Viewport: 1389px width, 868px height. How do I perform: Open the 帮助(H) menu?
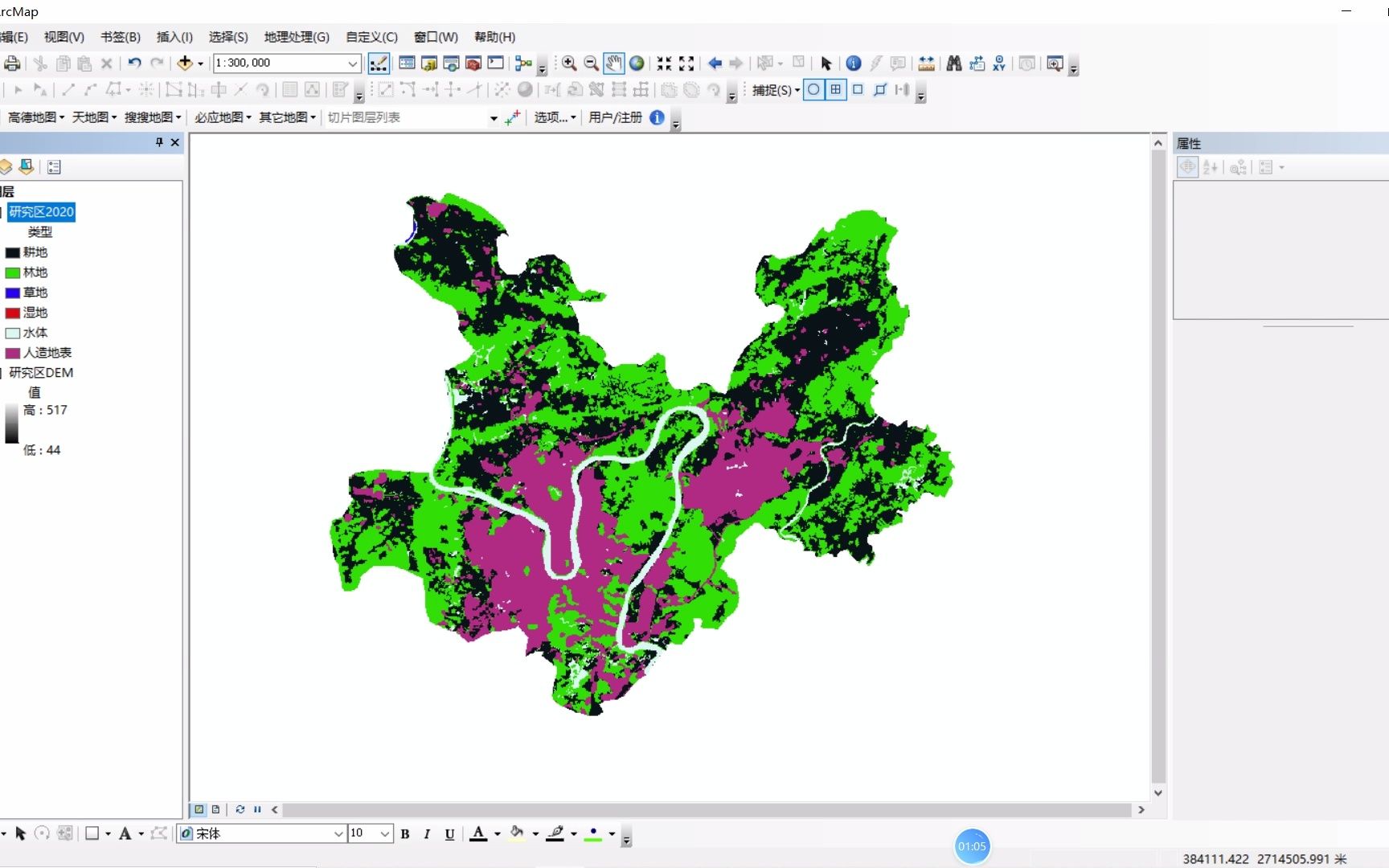tap(494, 37)
